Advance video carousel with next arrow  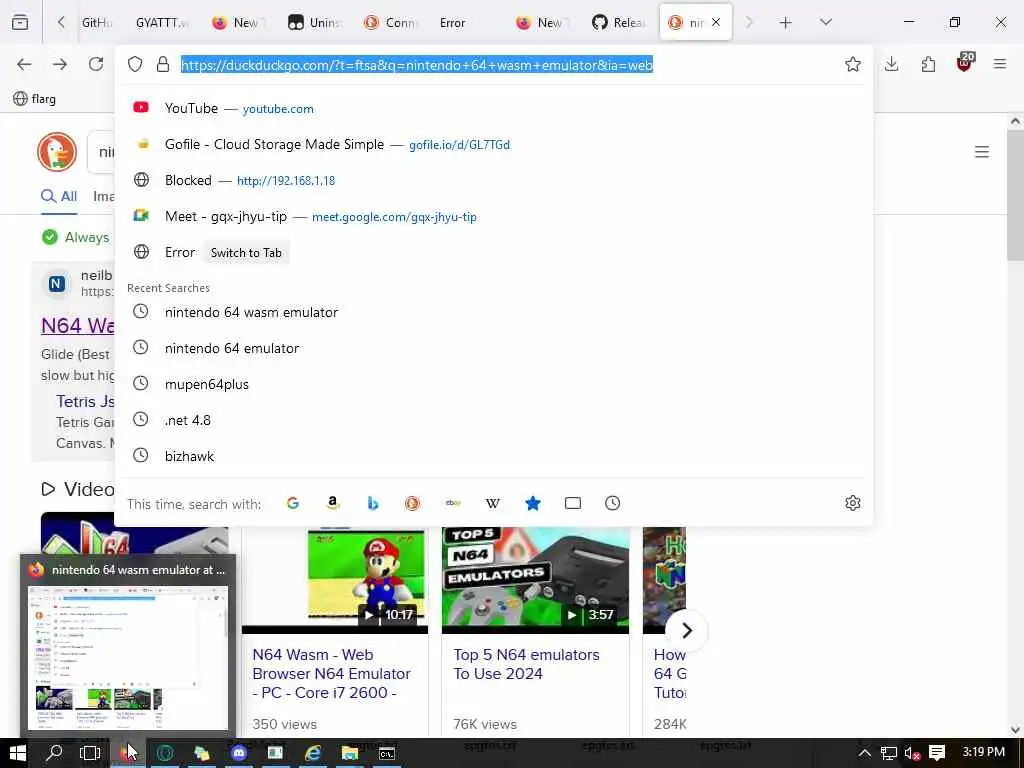pyautogui.click(x=686, y=630)
